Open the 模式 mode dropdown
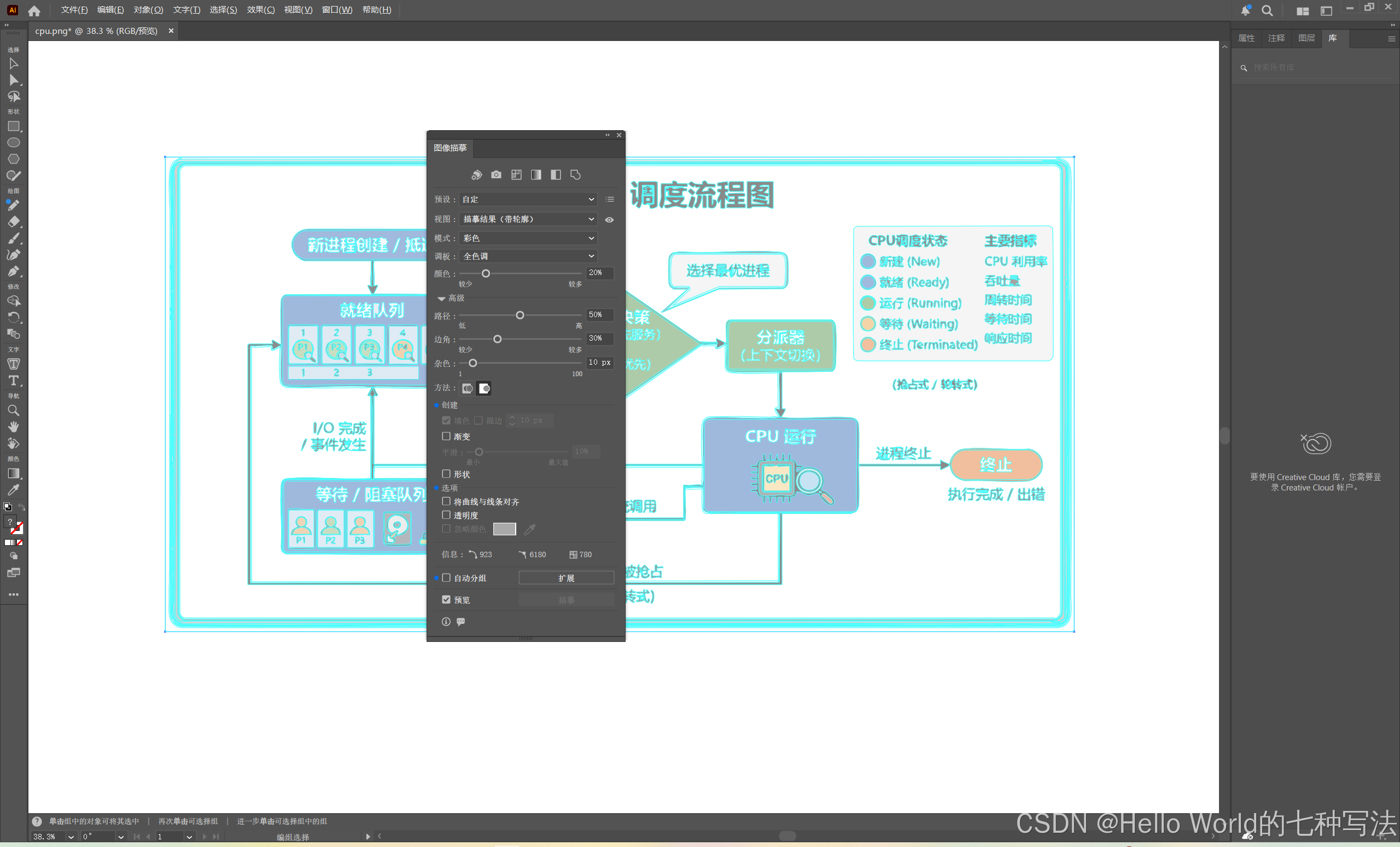The image size is (1400, 847). [x=528, y=238]
